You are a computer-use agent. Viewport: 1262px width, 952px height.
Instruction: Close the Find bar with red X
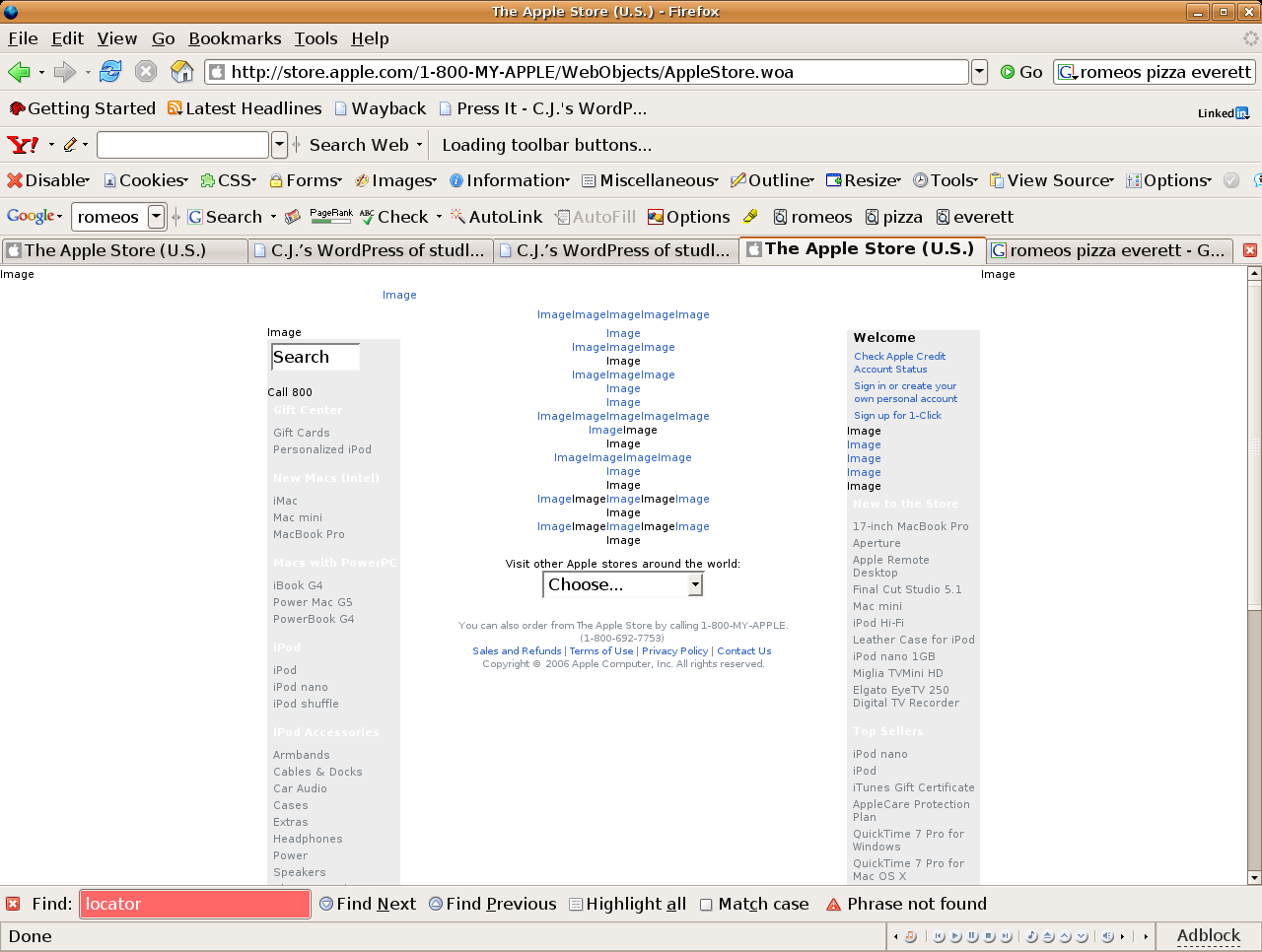pyautogui.click(x=13, y=904)
